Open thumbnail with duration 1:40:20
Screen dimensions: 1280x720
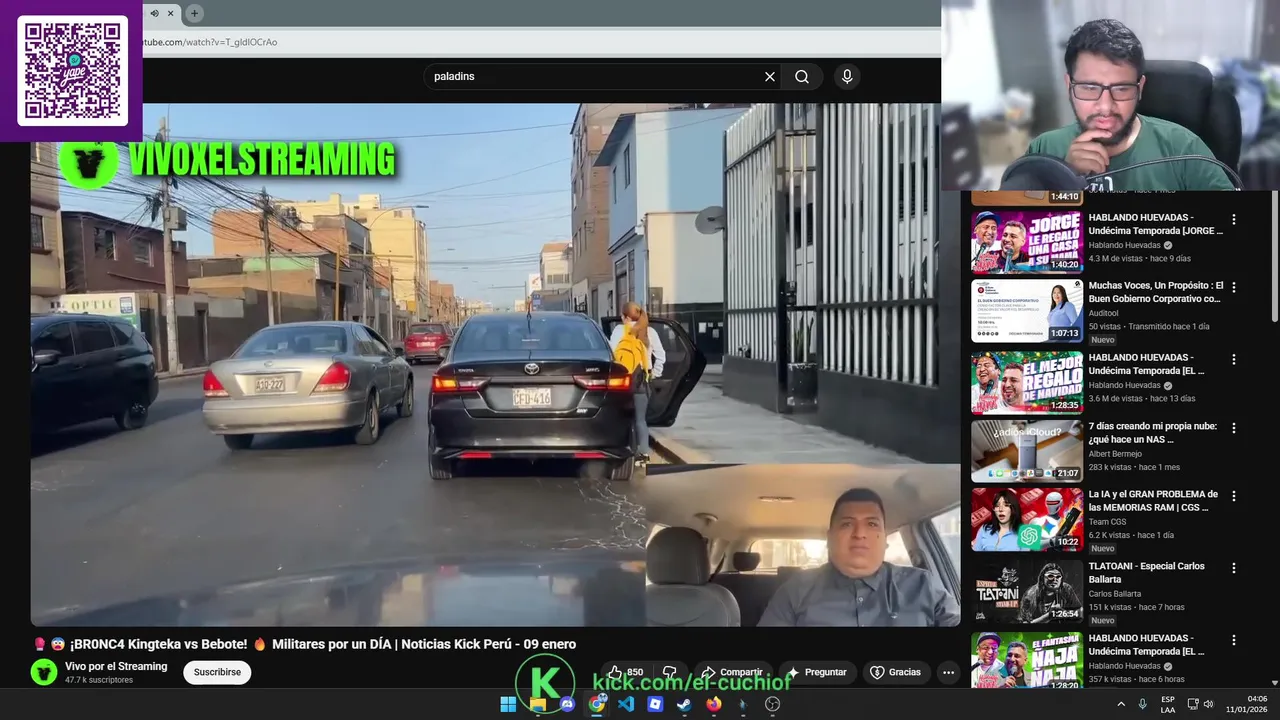[x=1027, y=241]
